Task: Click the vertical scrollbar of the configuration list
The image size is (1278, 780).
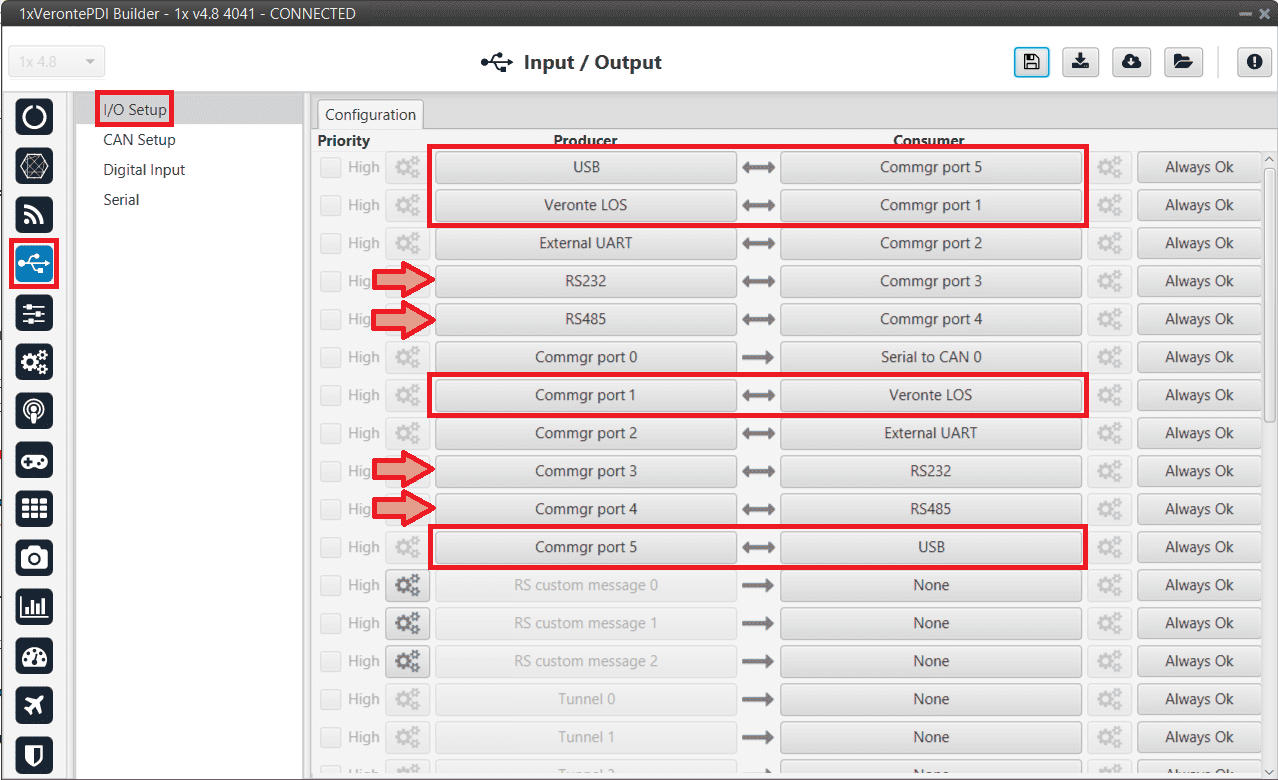Action: pos(1270,290)
